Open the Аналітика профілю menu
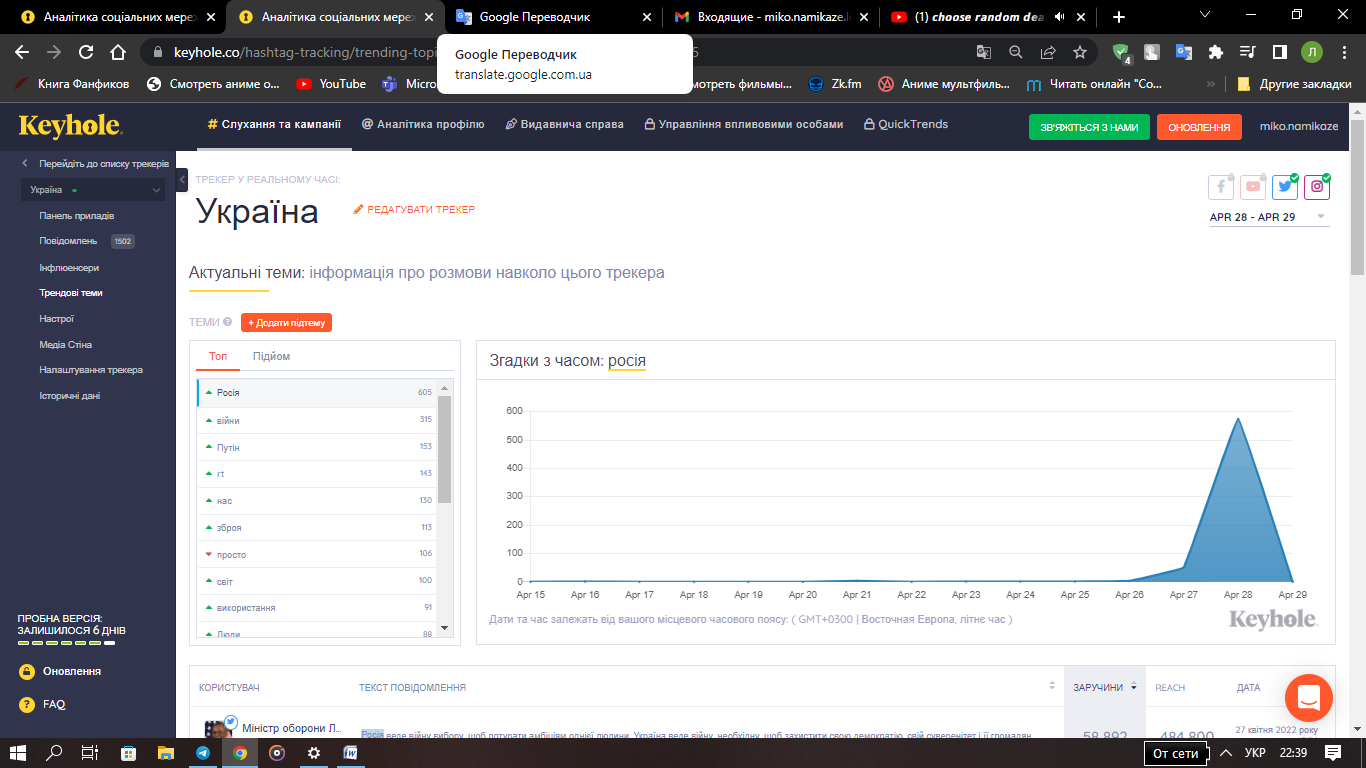Viewport: 1366px width, 768px height. 423,125
